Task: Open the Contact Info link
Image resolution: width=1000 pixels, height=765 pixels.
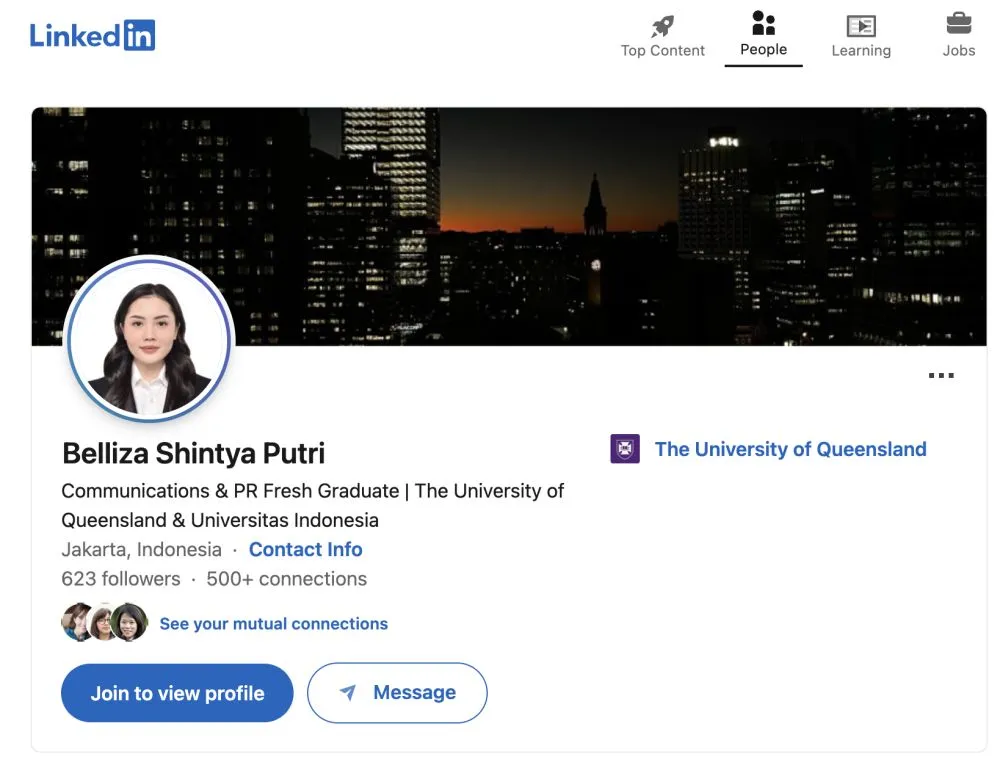Action: 305,550
